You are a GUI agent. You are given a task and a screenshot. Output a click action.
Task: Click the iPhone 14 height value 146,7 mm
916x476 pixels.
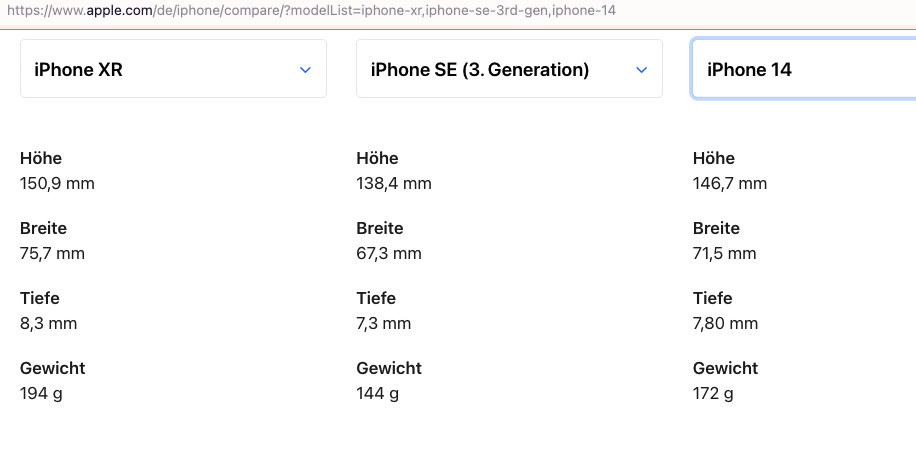(x=730, y=184)
